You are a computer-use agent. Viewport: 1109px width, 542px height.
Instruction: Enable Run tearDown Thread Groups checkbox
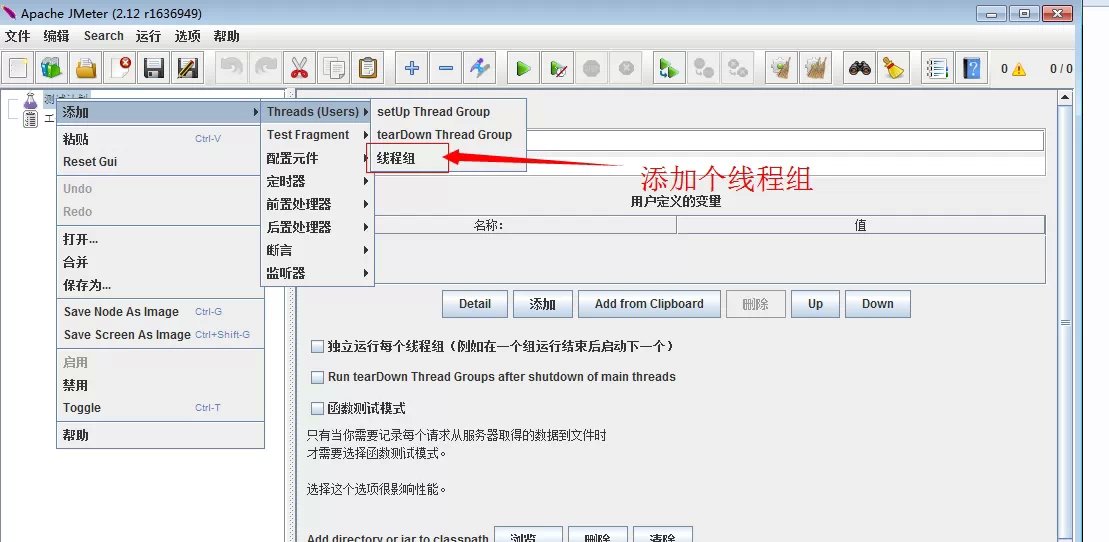pyautogui.click(x=318, y=377)
